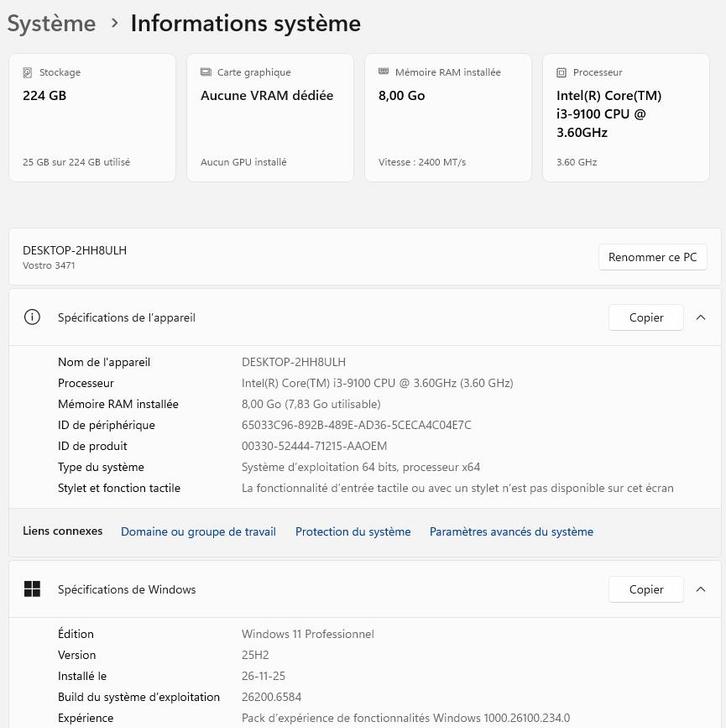The image size is (726, 728).
Task: Select the ID de périphérique value
Action: [x=356, y=425]
